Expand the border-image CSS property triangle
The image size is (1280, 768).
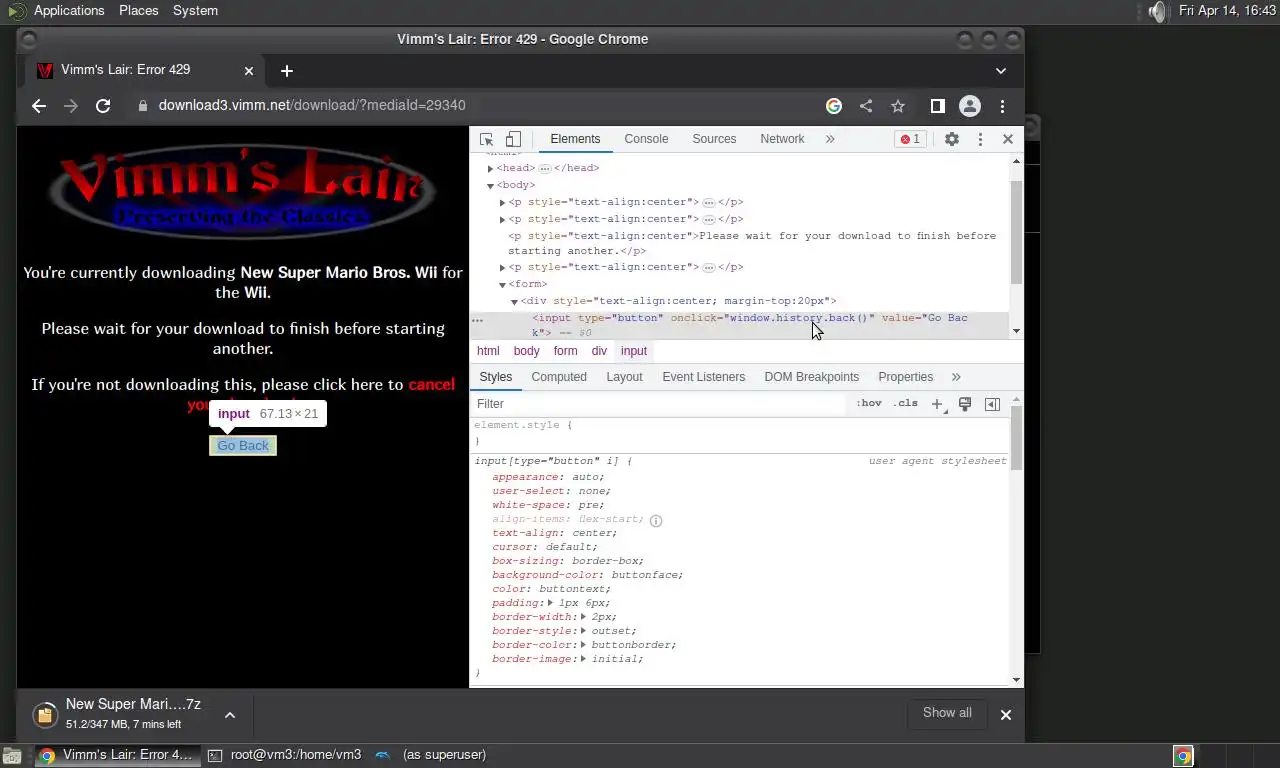point(582,659)
